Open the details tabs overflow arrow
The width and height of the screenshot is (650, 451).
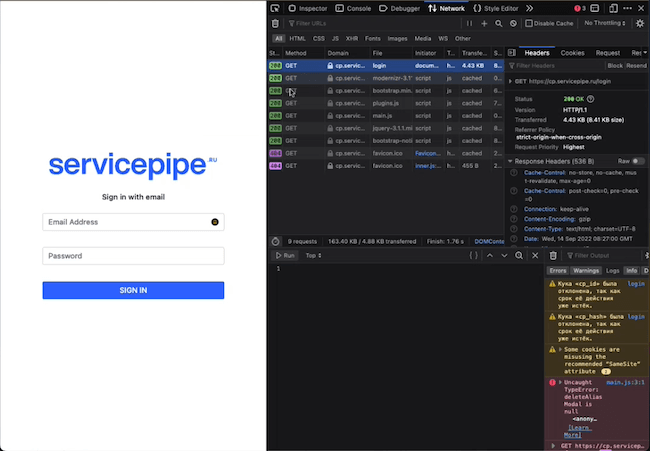(645, 53)
